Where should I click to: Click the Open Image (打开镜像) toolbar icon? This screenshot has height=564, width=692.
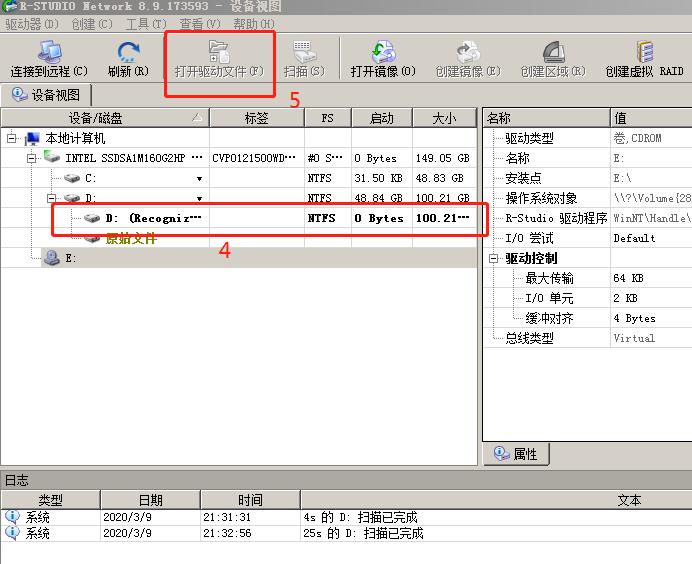point(383,52)
